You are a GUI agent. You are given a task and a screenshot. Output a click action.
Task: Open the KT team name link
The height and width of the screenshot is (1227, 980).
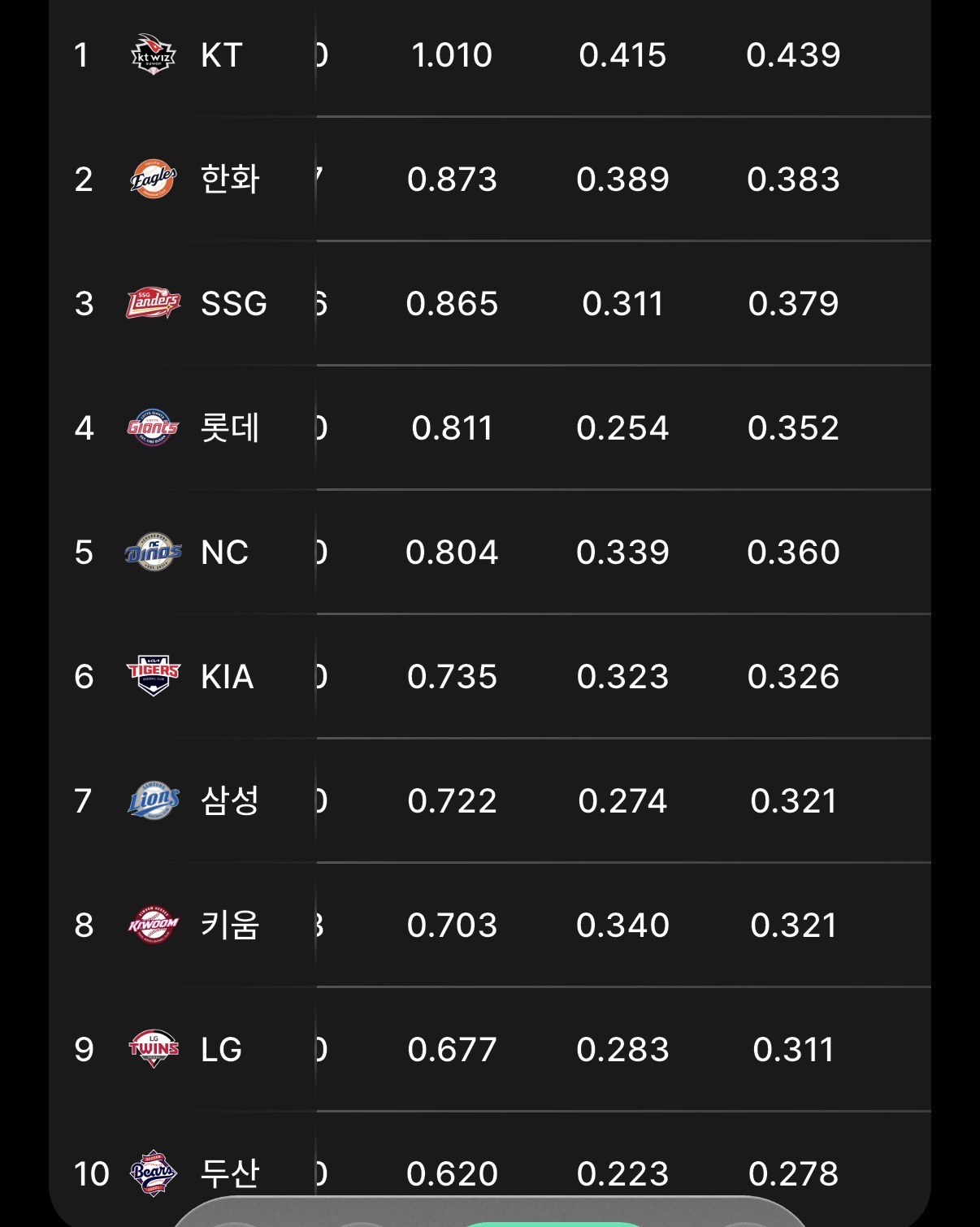click(x=222, y=55)
